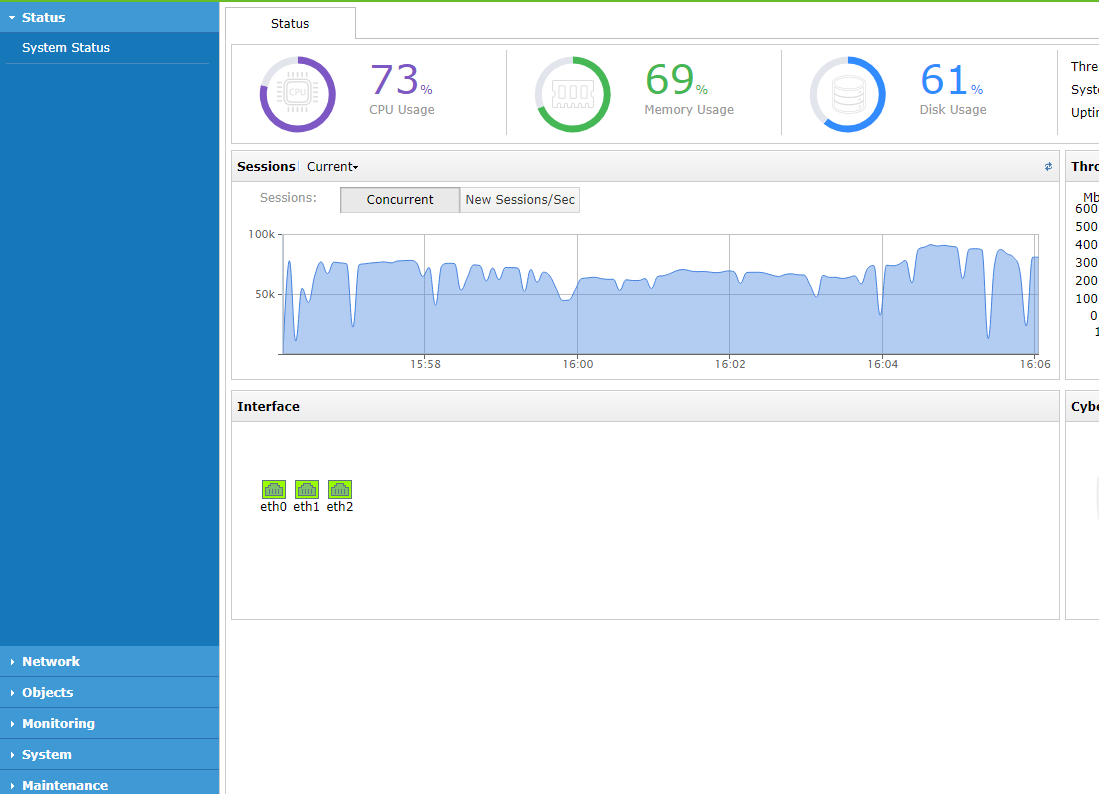Select the eth1 interface port icon

coord(307,489)
